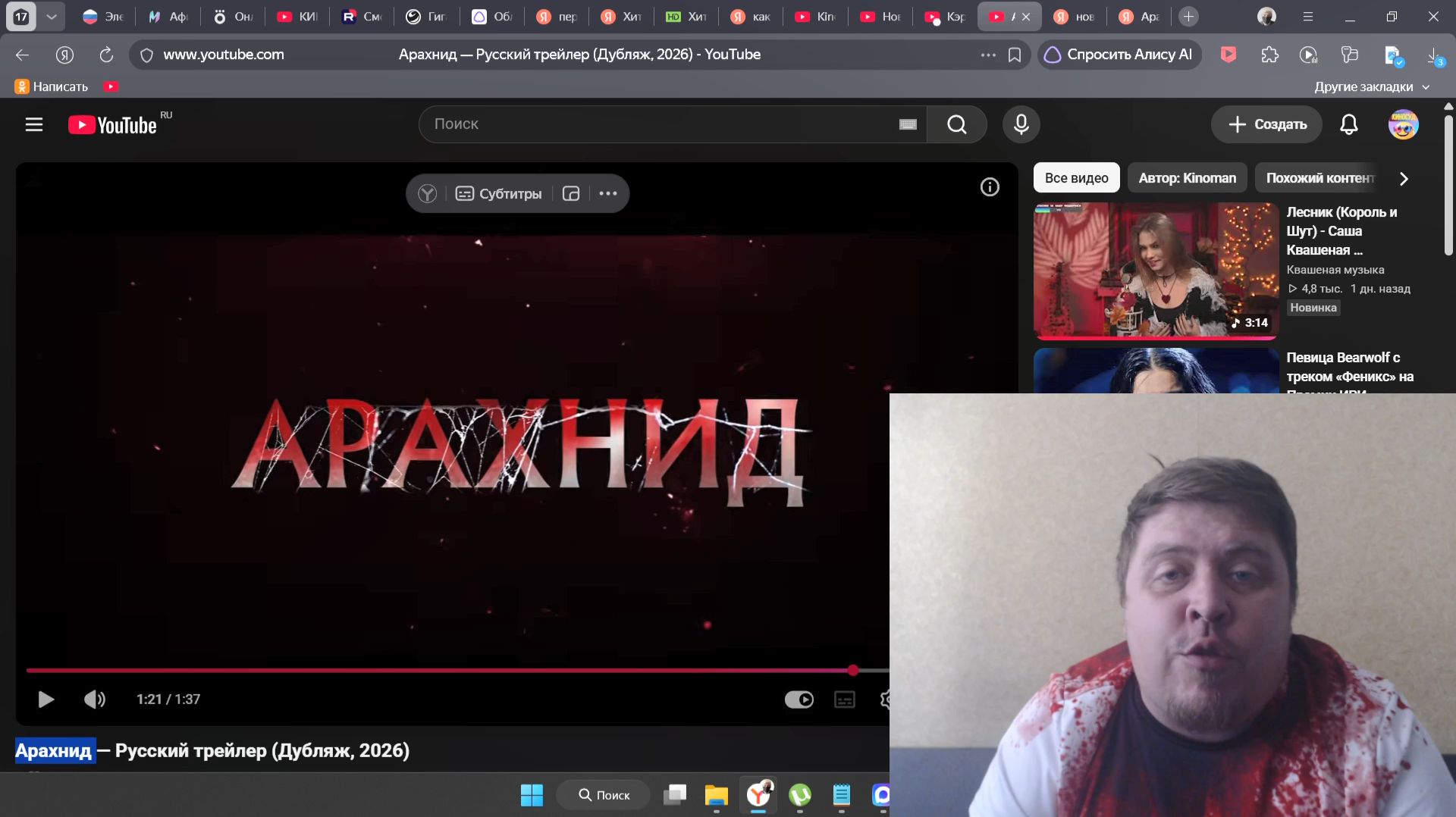Expand the tab list dropdown arrow
This screenshot has height=817, width=1456.
52,17
